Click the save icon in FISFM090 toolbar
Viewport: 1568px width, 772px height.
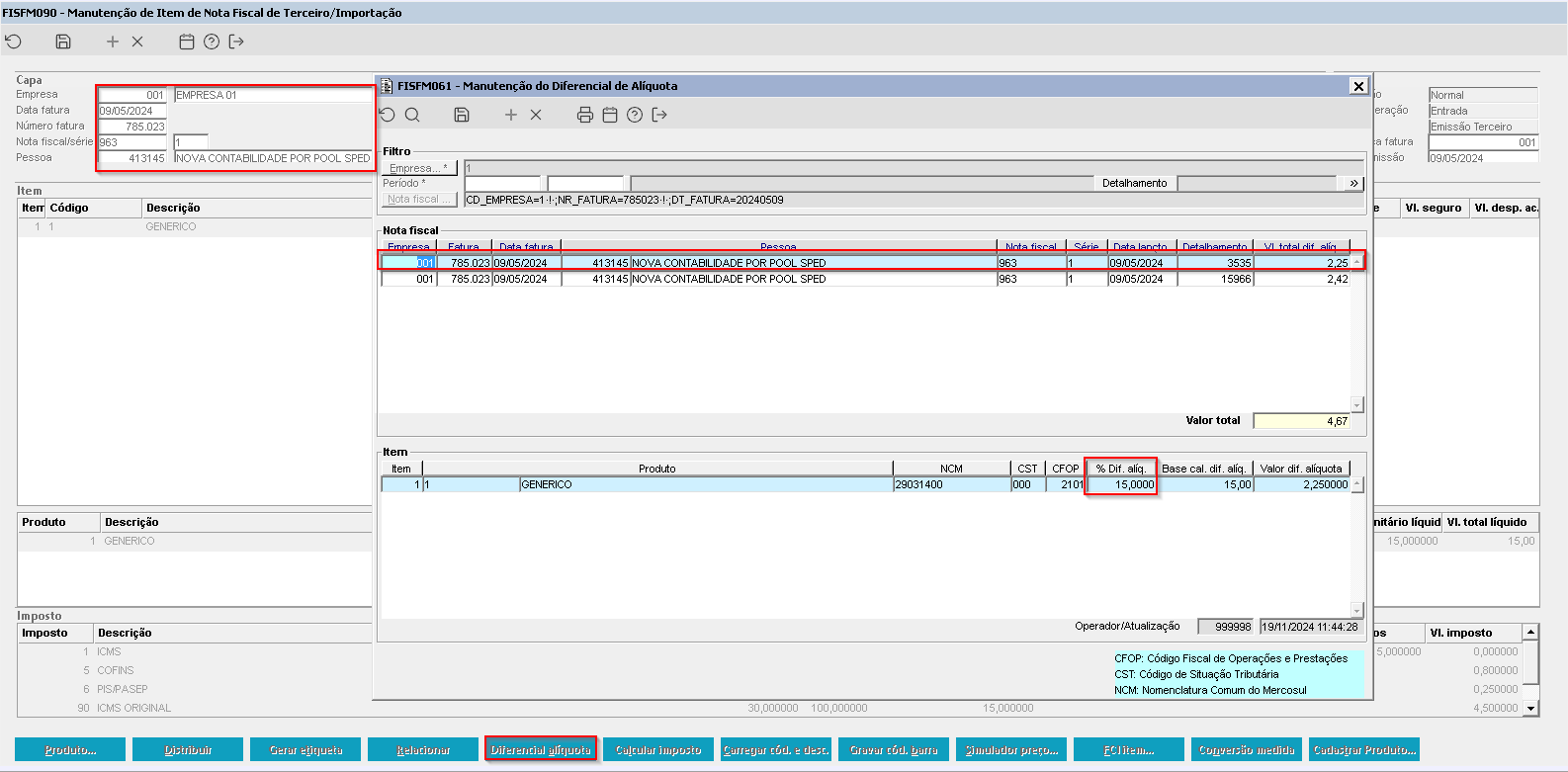coord(63,42)
